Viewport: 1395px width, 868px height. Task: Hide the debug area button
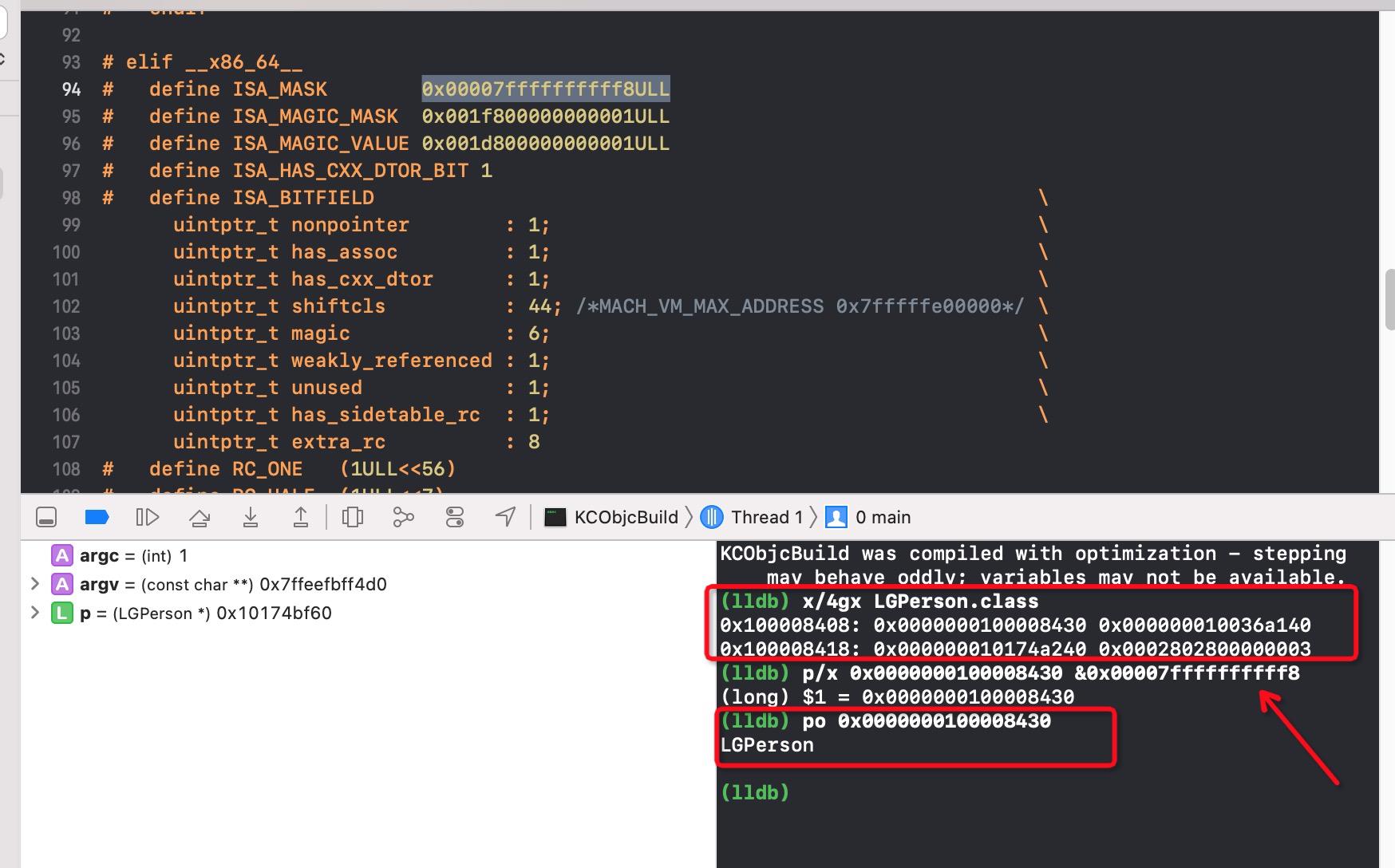click(x=46, y=518)
